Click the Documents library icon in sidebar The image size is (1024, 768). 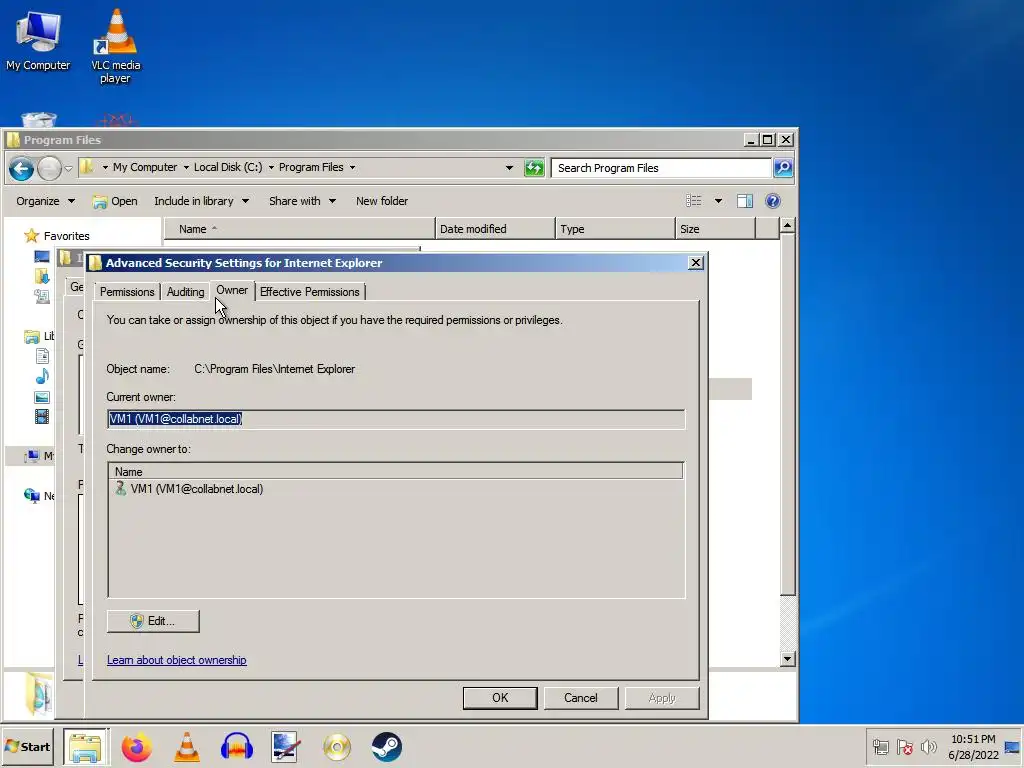pyautogui.click(x=42, y=356)
